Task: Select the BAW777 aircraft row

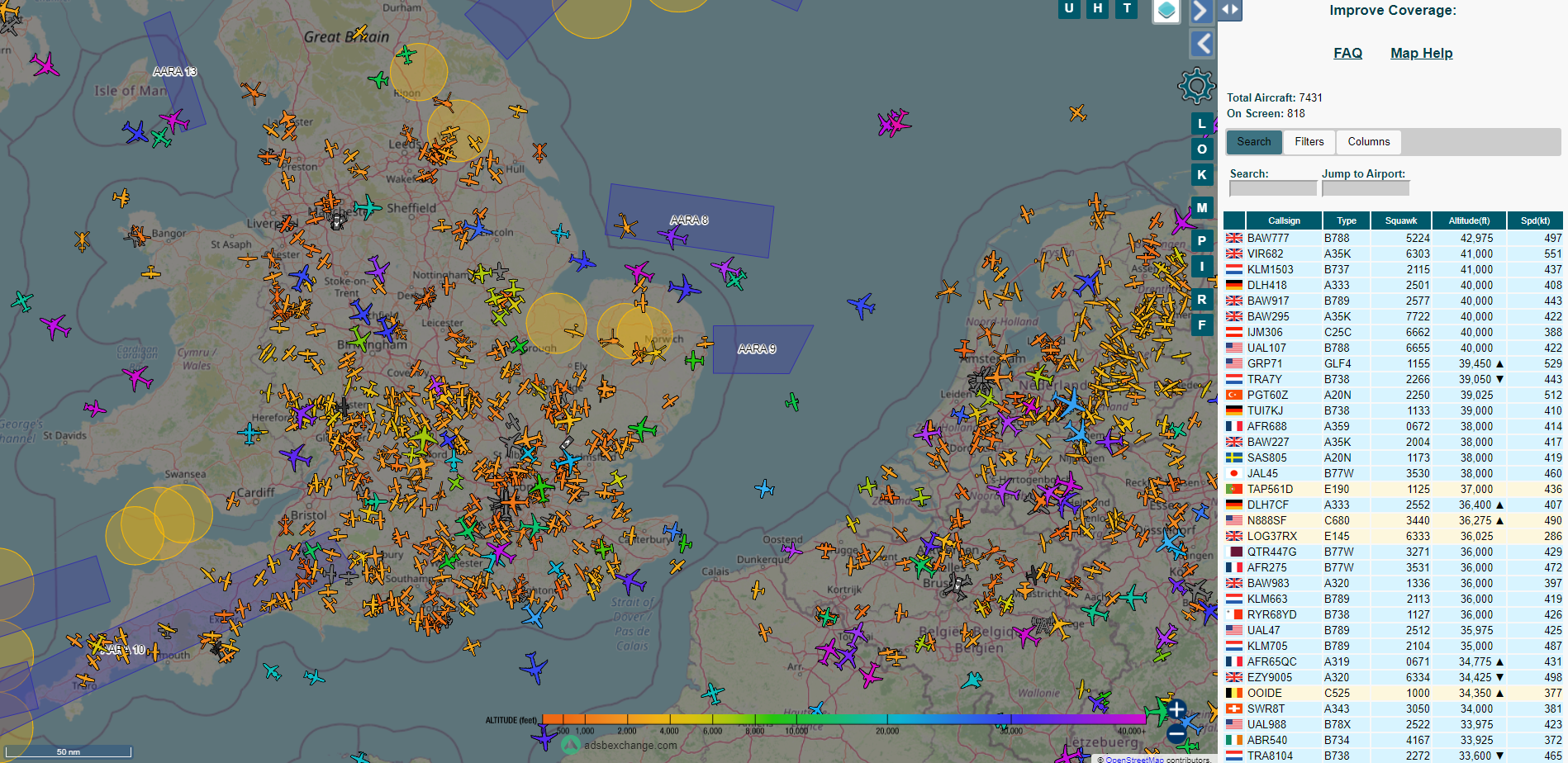Action: 1393,238
